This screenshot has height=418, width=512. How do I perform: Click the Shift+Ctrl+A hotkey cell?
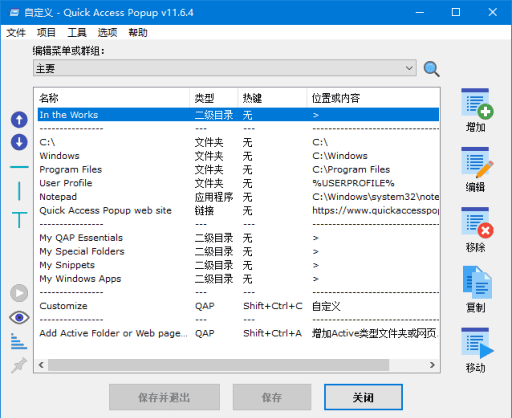(x=272, y=333)
